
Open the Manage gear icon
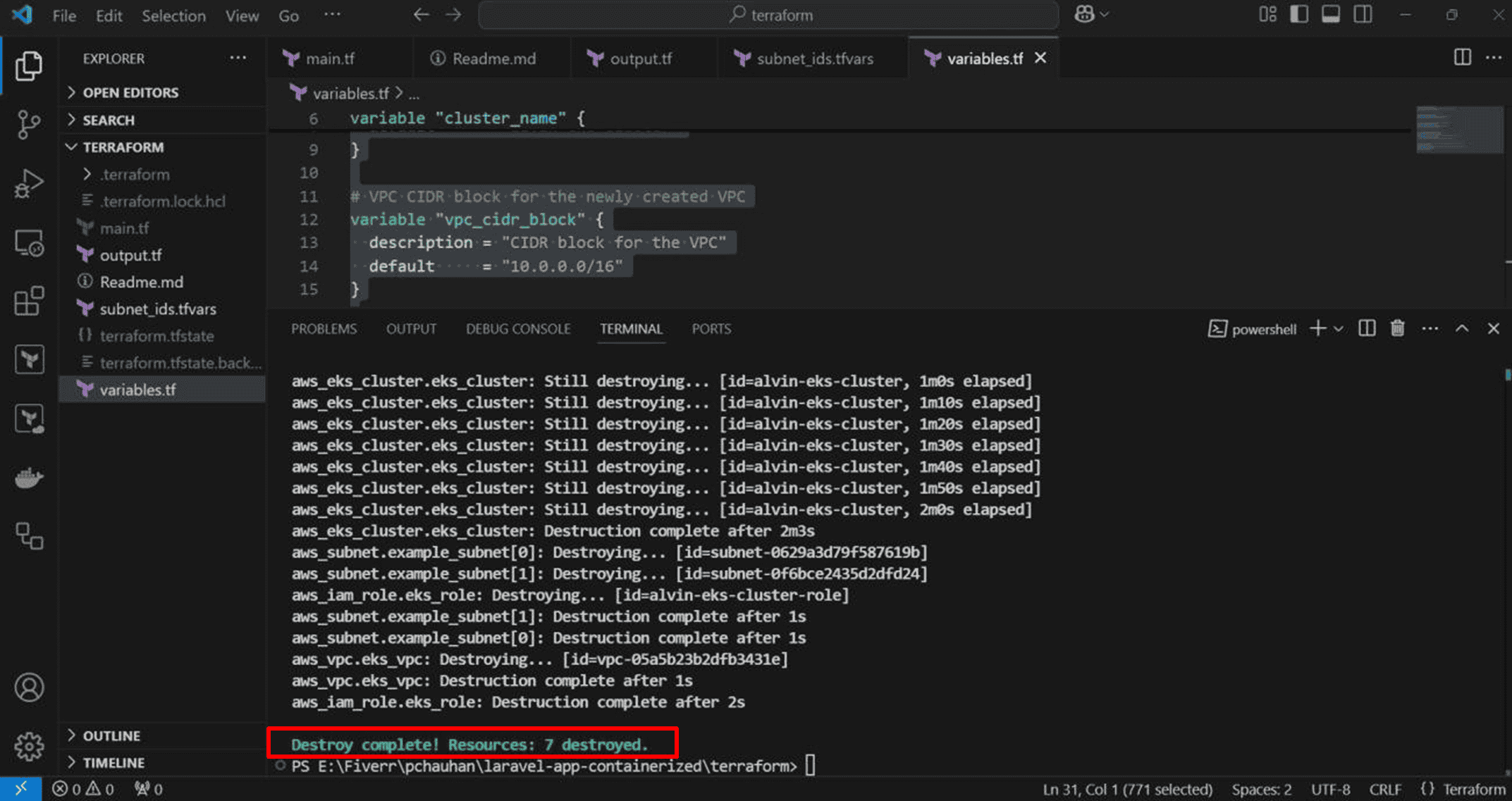[x=29, y=746]
